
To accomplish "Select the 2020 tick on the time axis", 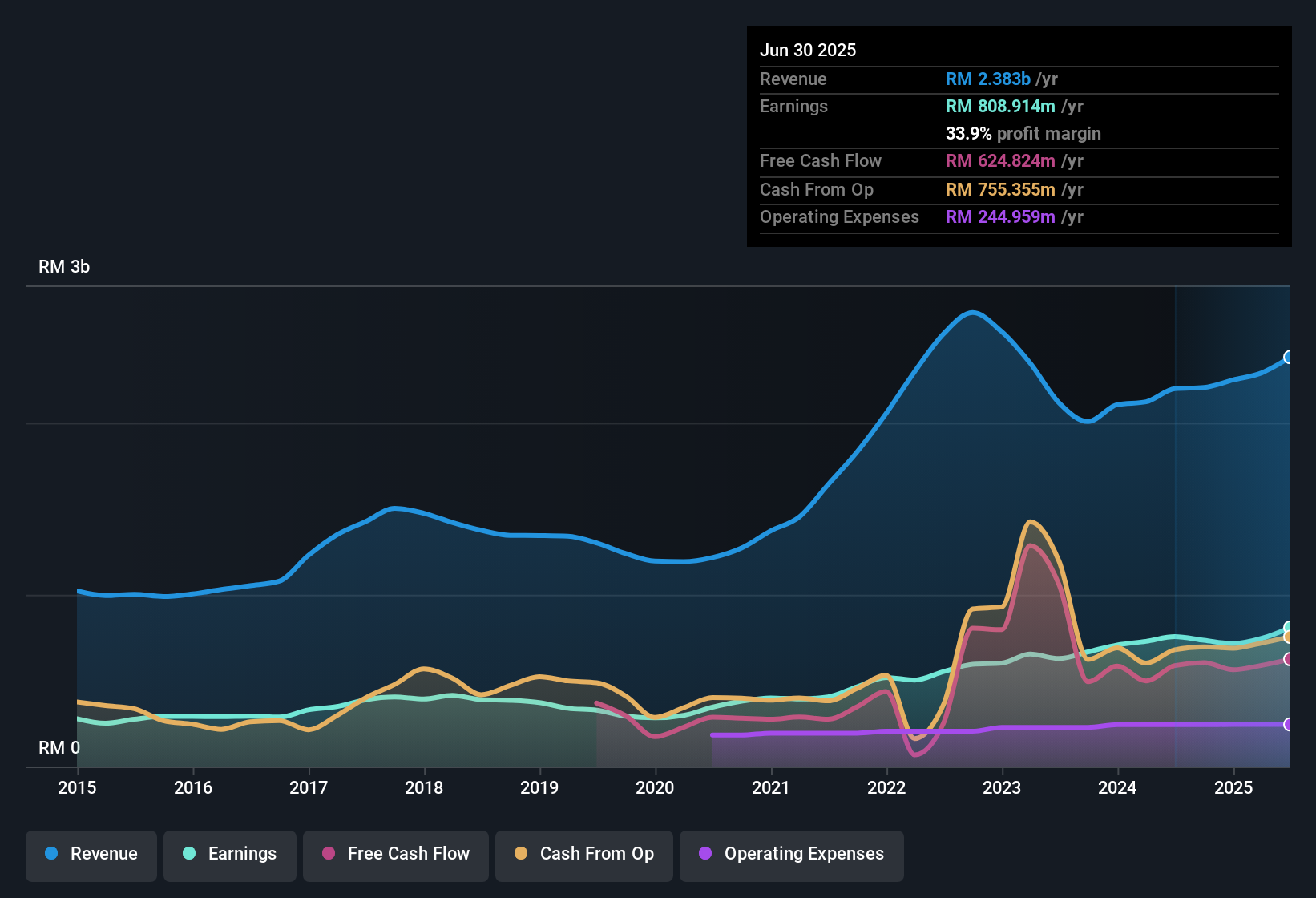I will pyautogui.click(x=655, y=788).
